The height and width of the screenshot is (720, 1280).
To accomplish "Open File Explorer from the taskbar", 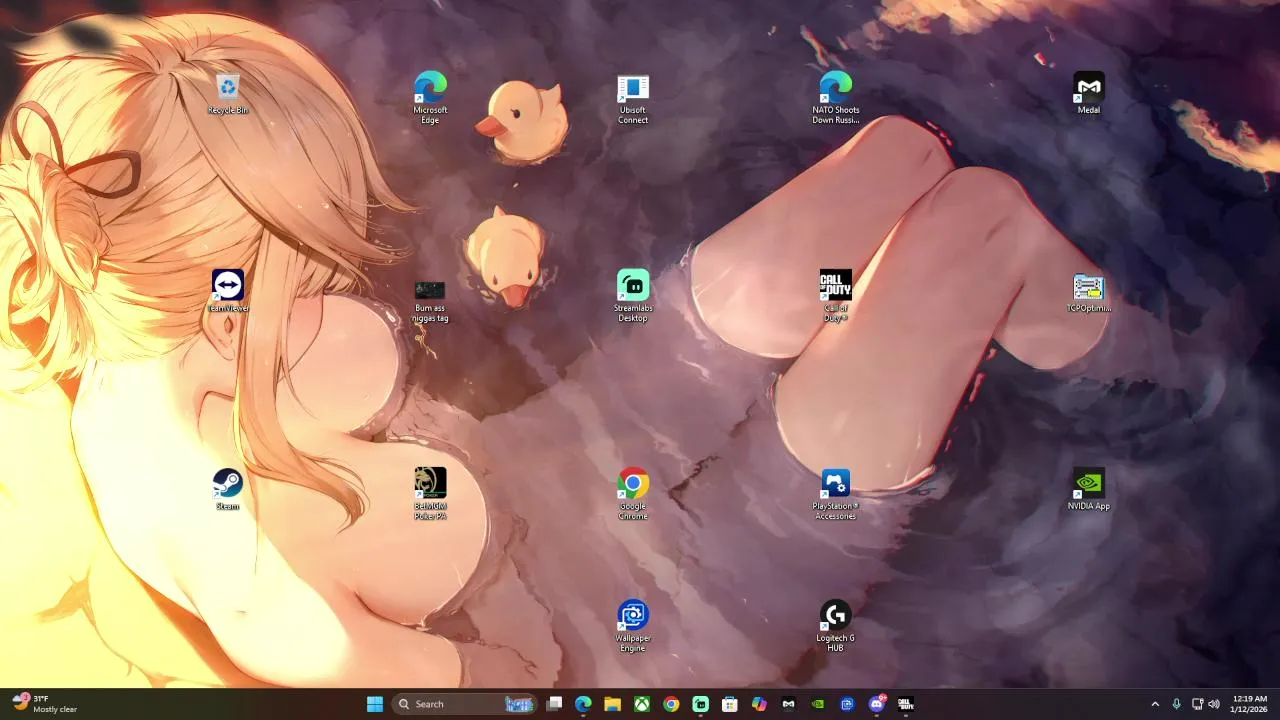I will [x=612, y=704].
